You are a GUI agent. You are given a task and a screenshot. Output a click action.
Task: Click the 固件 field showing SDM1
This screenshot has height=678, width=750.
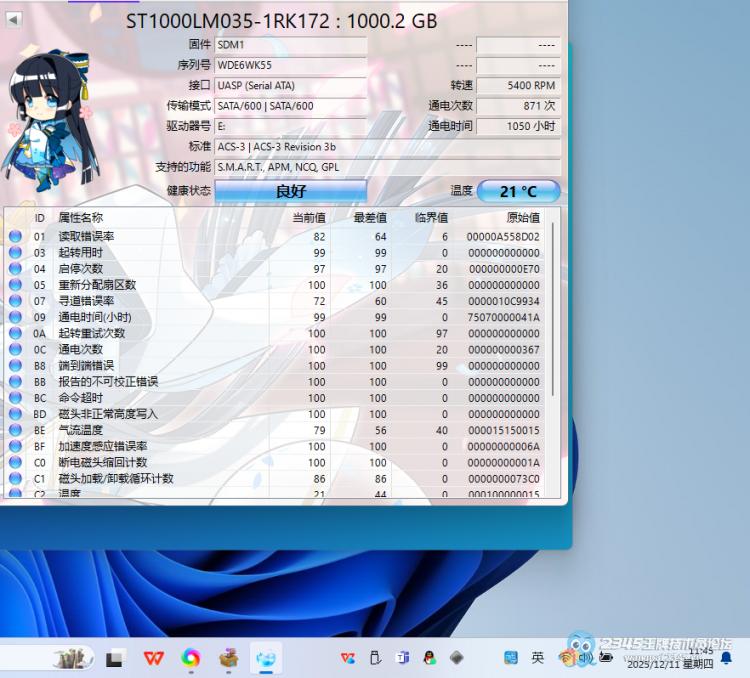[x=291, y=45]
